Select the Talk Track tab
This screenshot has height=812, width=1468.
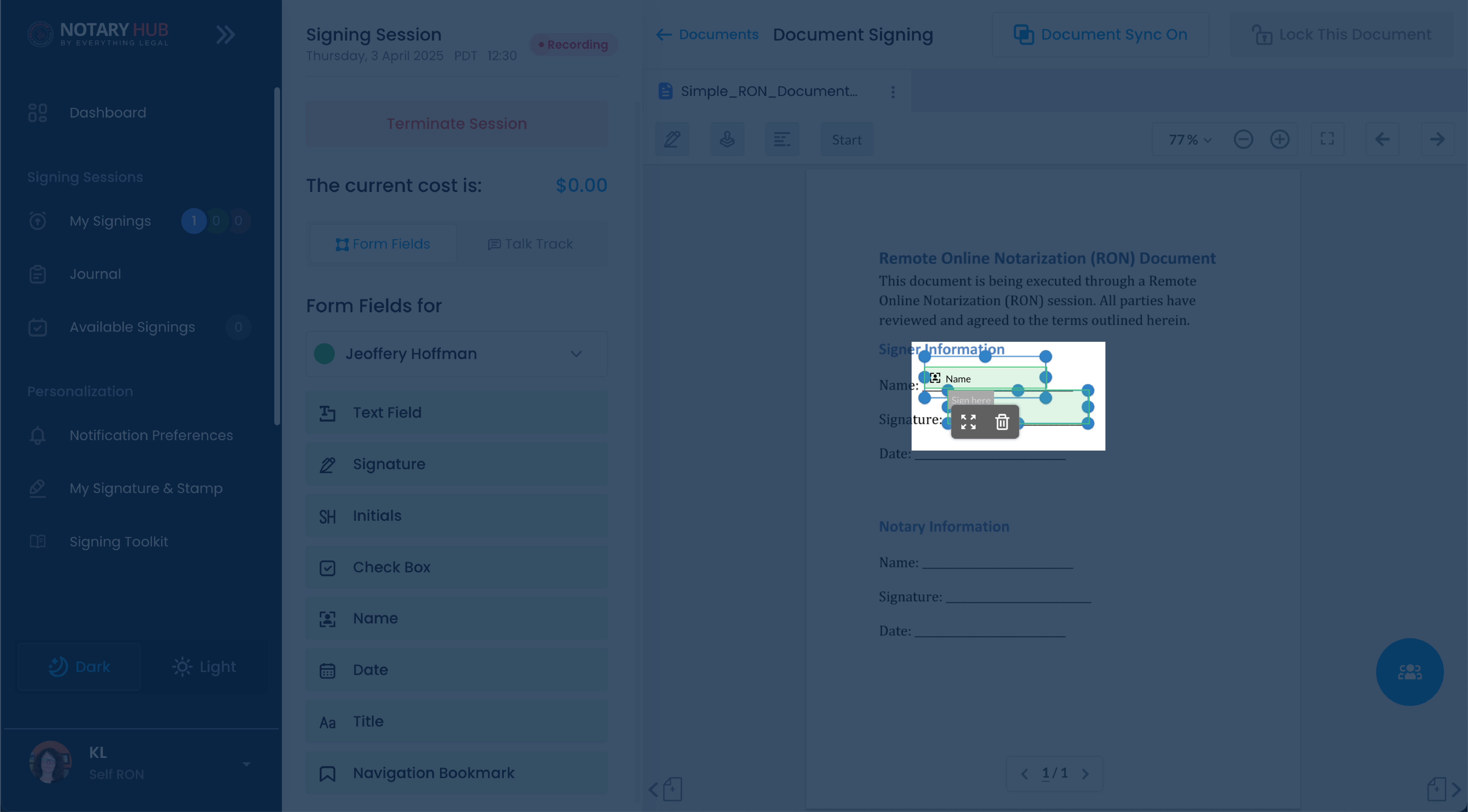coord(531,244)
